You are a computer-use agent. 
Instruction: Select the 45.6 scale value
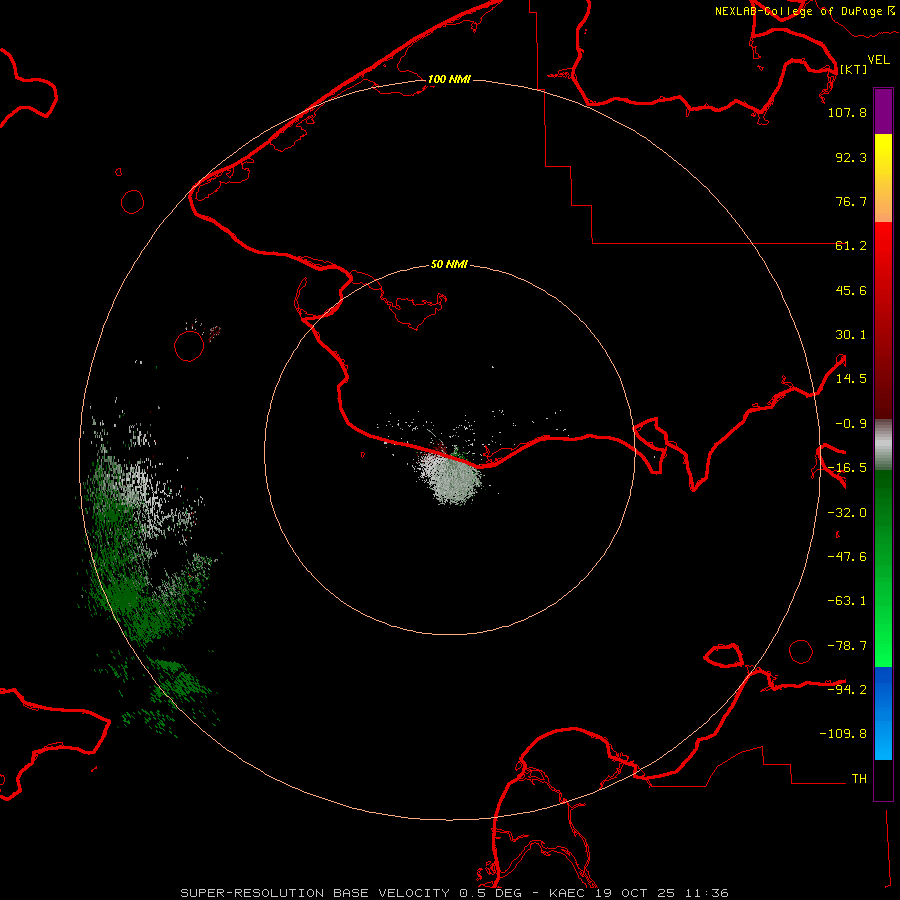click(851, 290)
